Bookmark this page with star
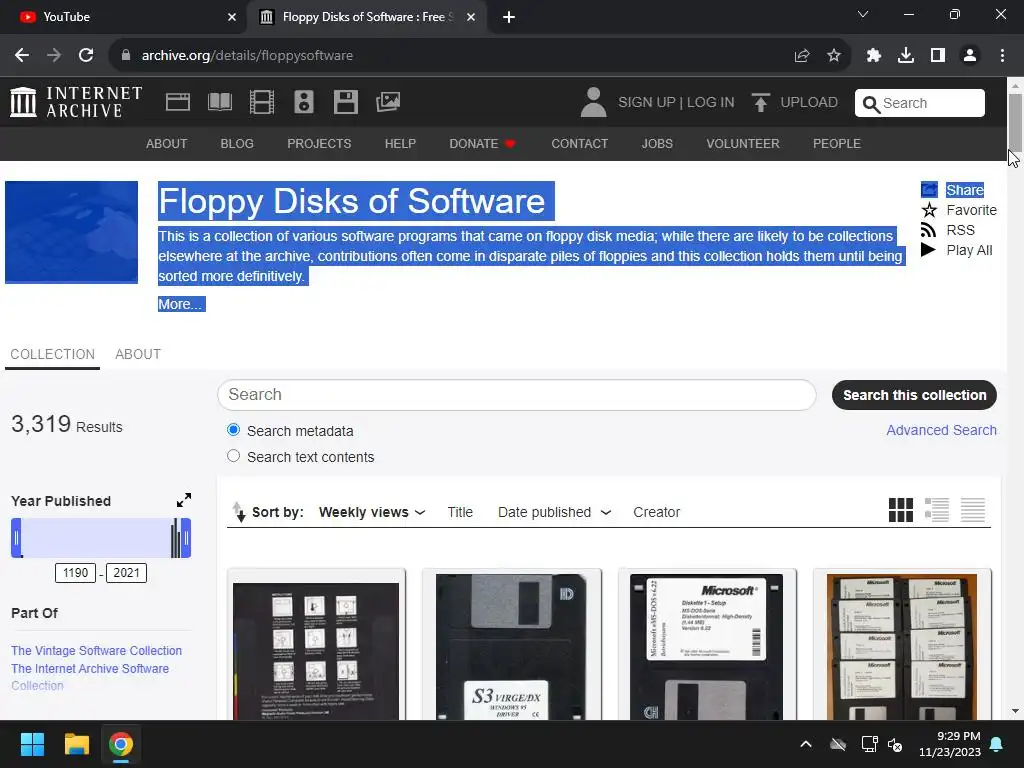The image size is (1024, 768). coord(834,56)
